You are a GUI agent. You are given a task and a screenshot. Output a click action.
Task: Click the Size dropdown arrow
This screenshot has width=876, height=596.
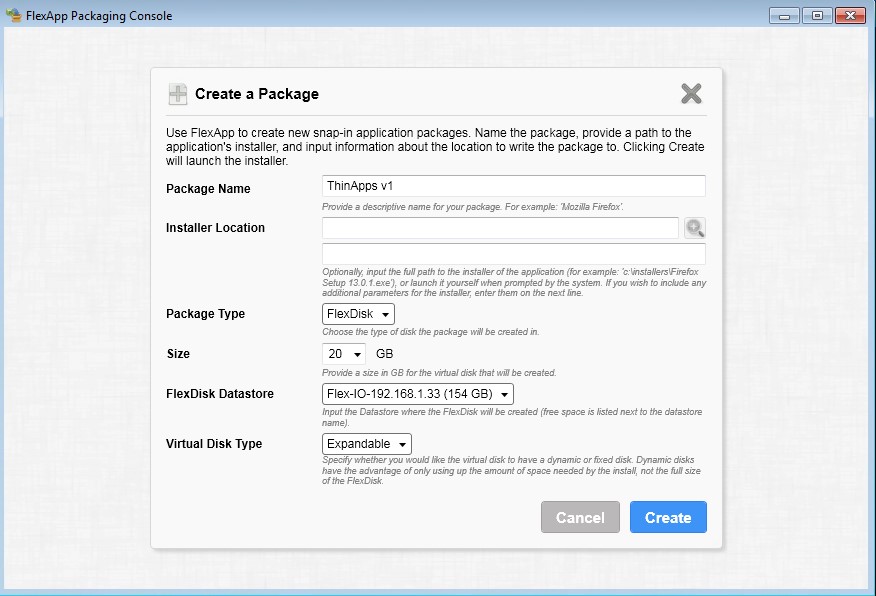pyautogui.click(x=357, y=355)
